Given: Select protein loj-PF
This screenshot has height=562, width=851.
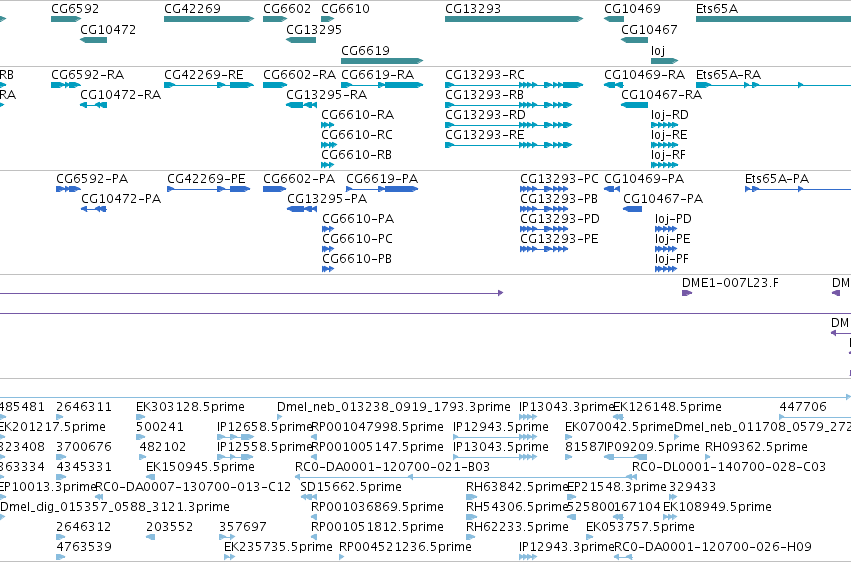Looking at the screenshot, I should [672, 259].
